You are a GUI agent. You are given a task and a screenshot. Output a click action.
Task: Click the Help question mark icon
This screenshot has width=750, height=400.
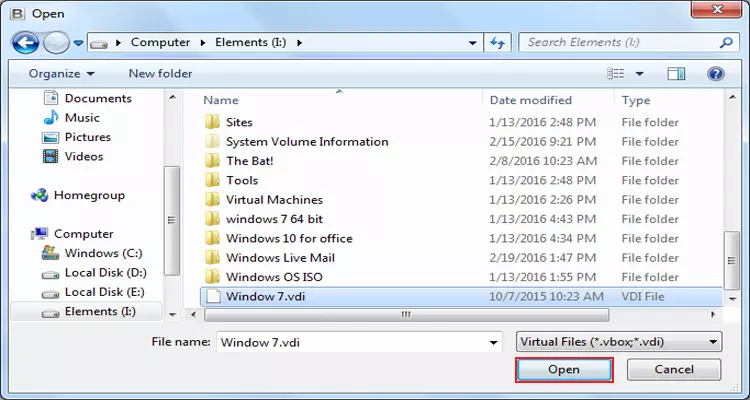click(x=715, y=74)
